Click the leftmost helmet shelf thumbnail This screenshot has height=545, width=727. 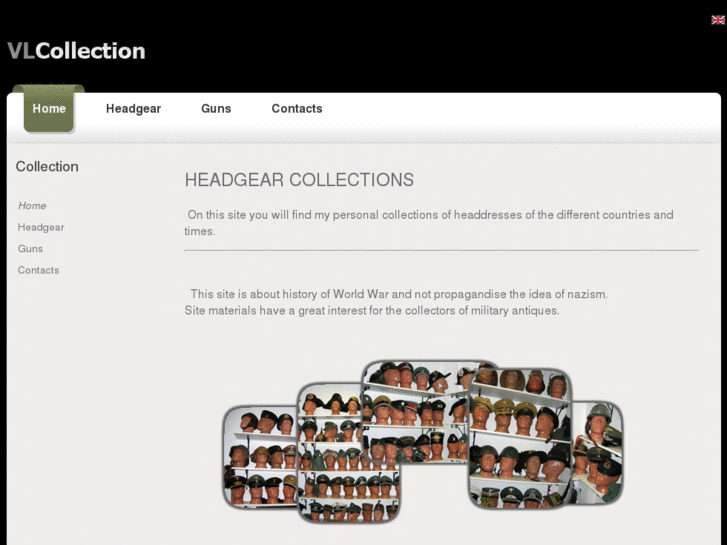coord(260,457)
